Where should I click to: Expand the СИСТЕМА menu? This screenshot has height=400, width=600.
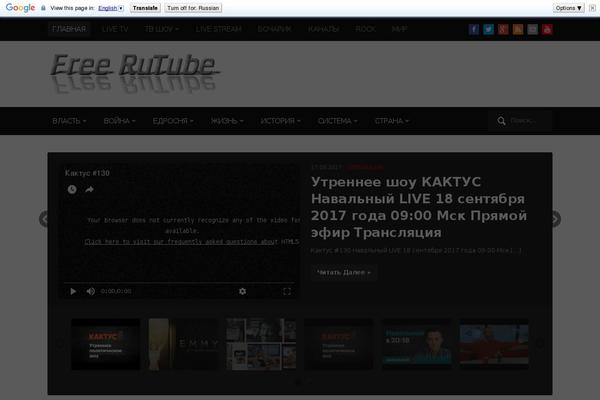(x=338, y=121)
